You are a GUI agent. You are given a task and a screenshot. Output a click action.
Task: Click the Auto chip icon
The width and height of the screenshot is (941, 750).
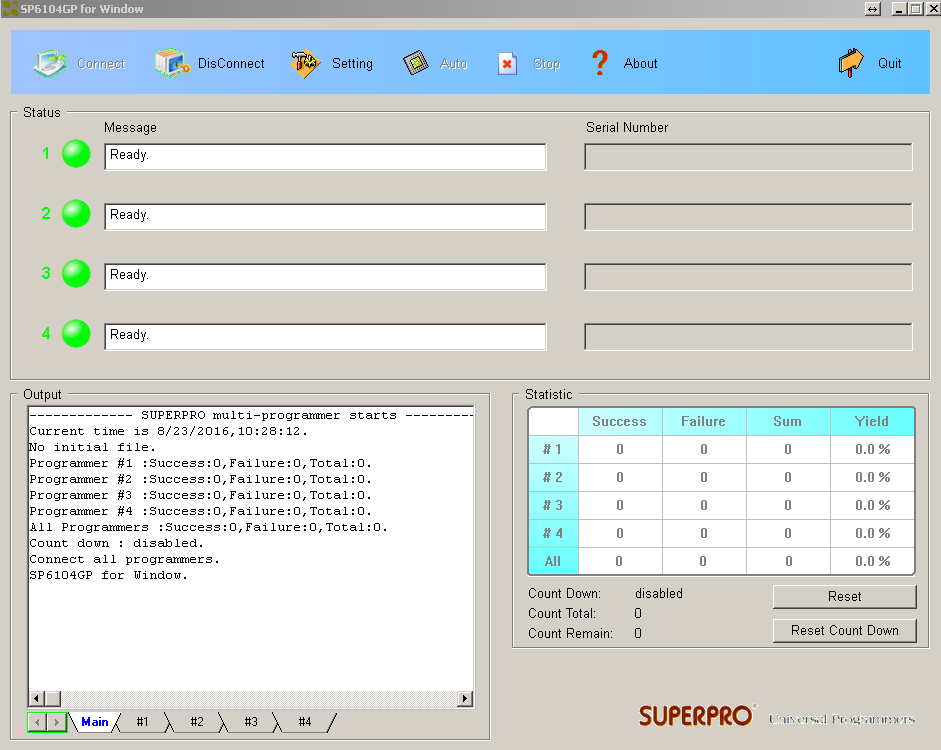(x=416, y=63)
